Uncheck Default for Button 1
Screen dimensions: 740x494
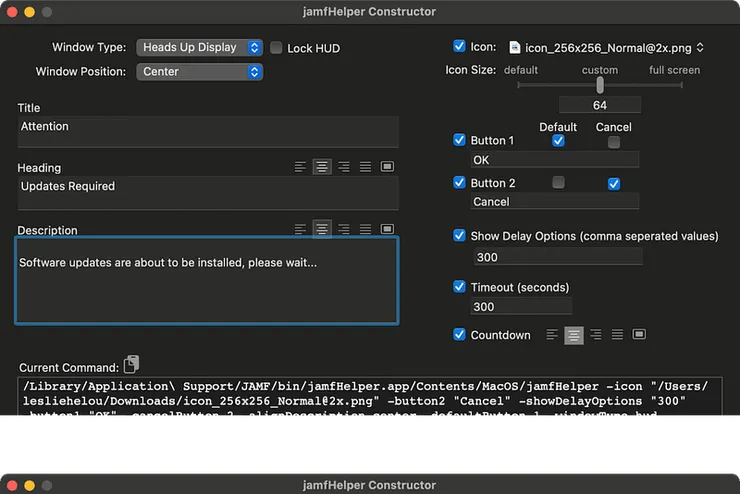click(x=558, y=141)
